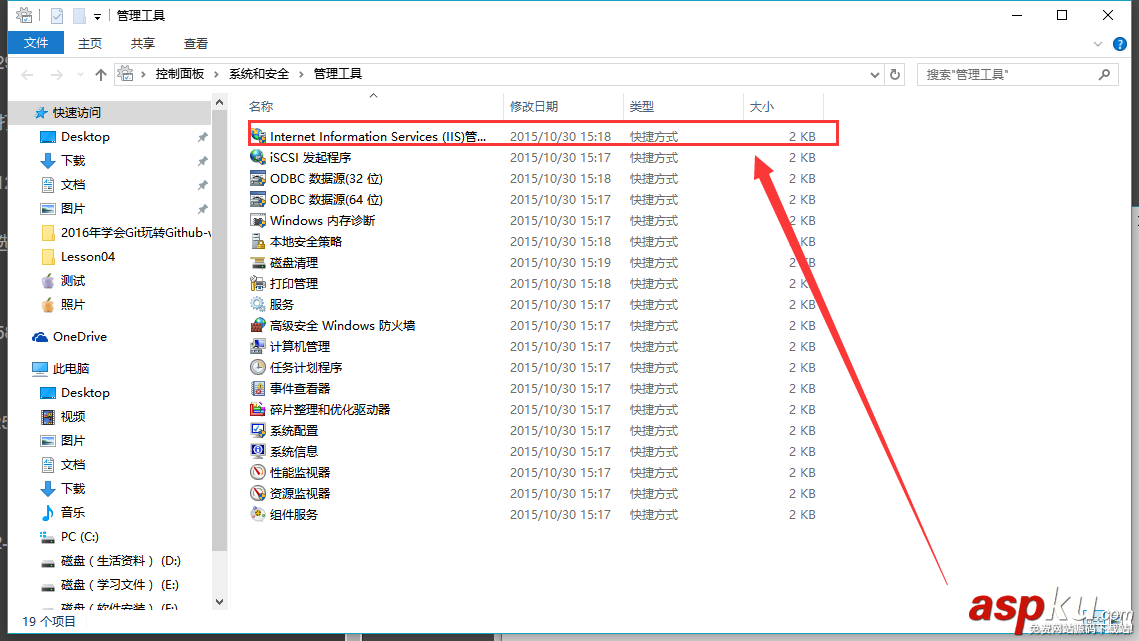Open the address bar history dropdown
Viewport: 1139px width, 641px height.
(x=875, y=74)
